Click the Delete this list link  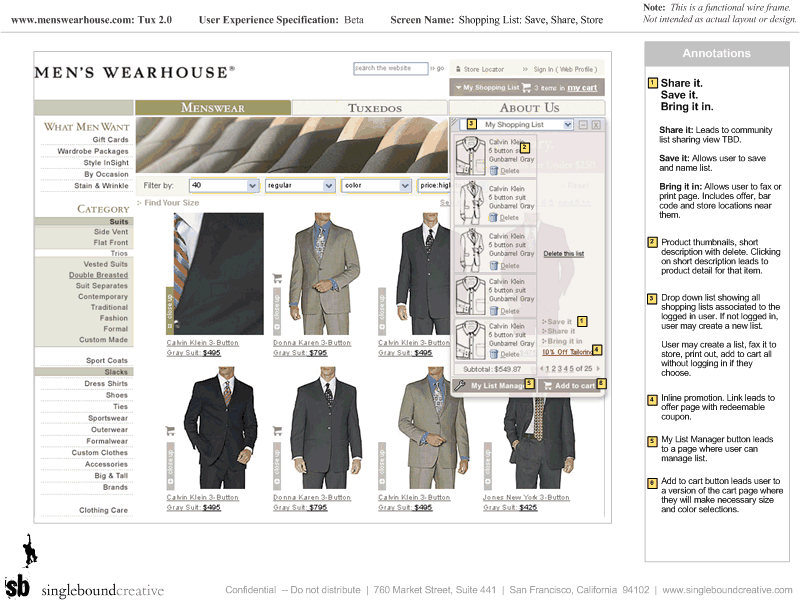click(x=563, y=254)
